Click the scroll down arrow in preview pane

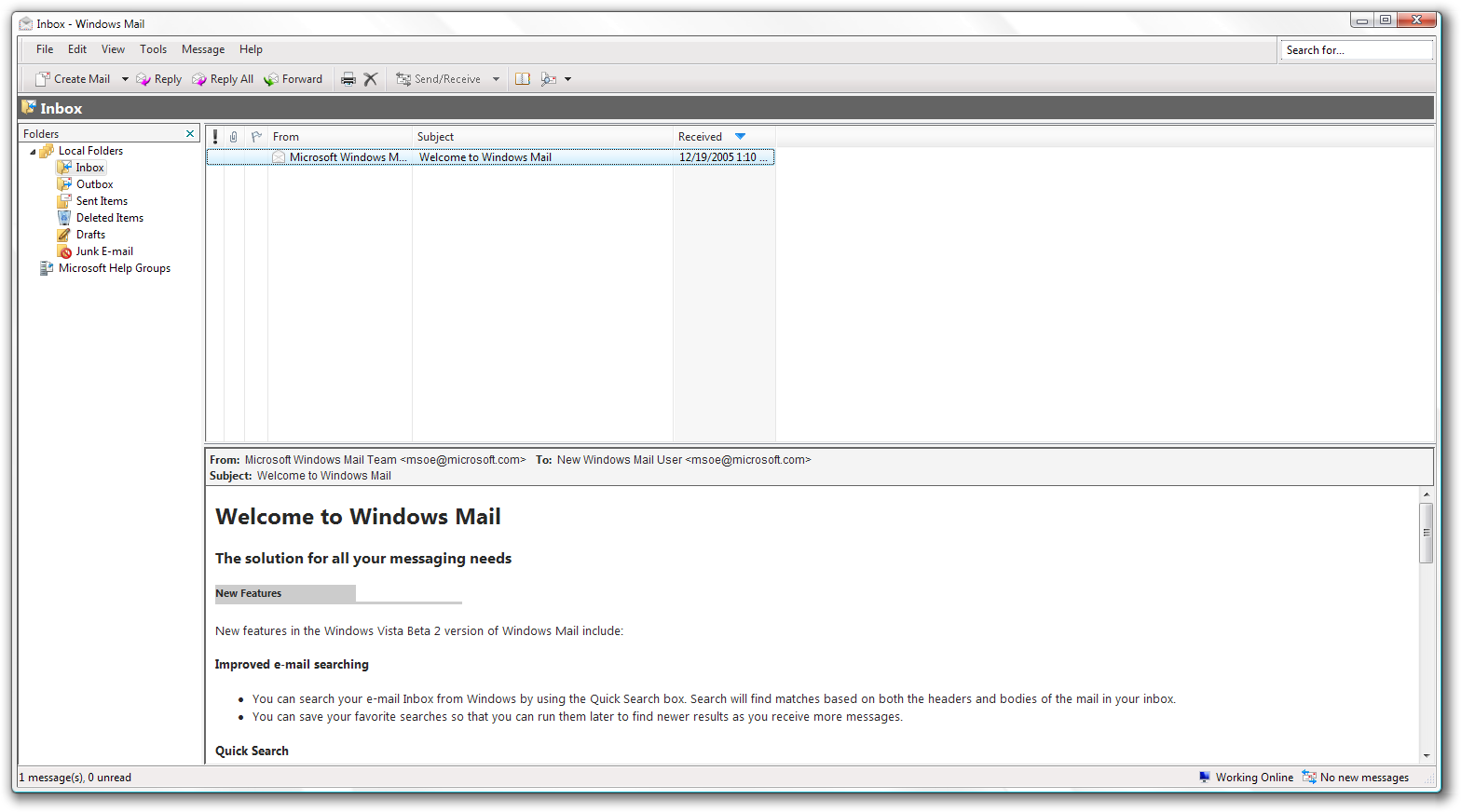click(x=1427, y=756)
